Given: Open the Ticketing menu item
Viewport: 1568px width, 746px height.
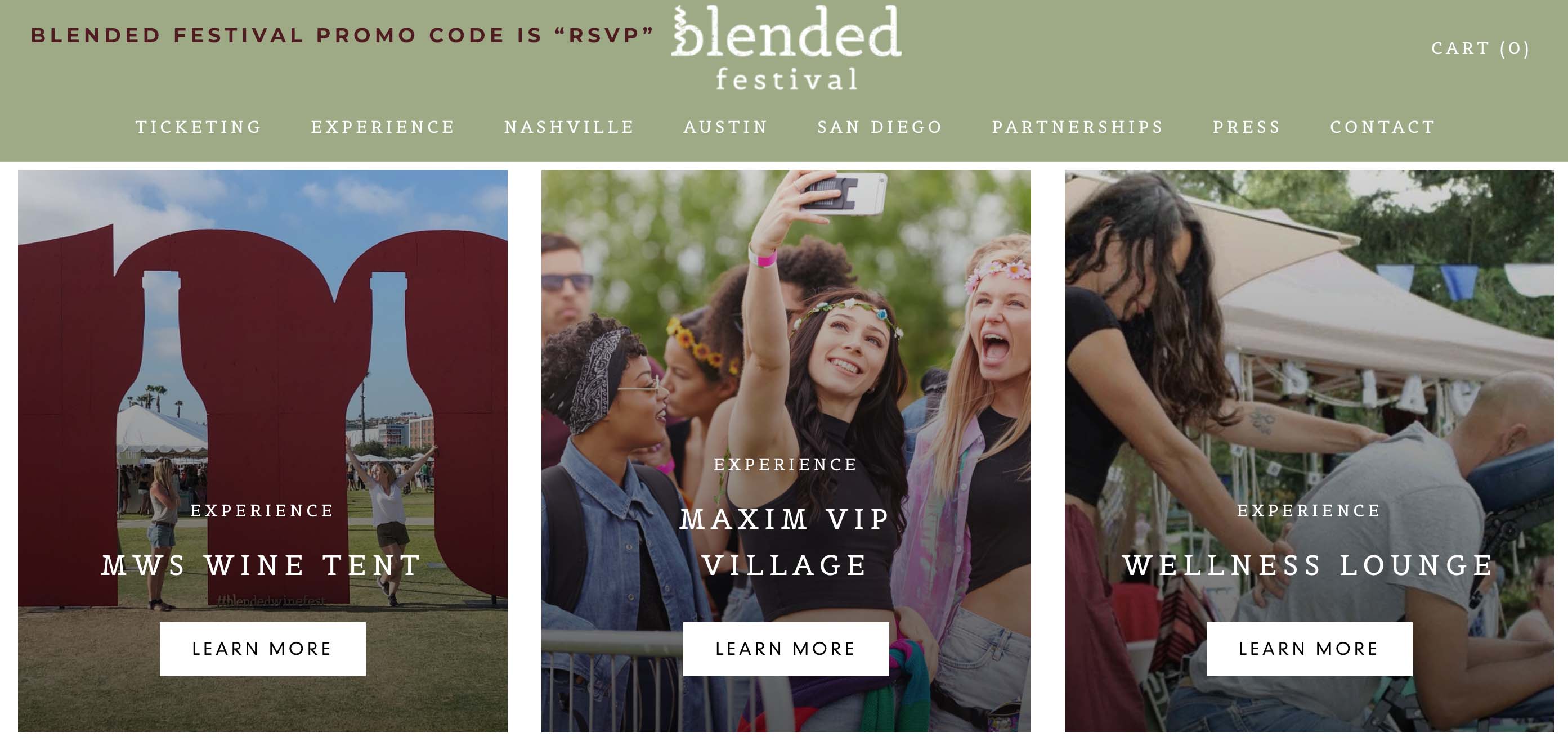Looking at the screenshot, I should (x=199, y=127).
